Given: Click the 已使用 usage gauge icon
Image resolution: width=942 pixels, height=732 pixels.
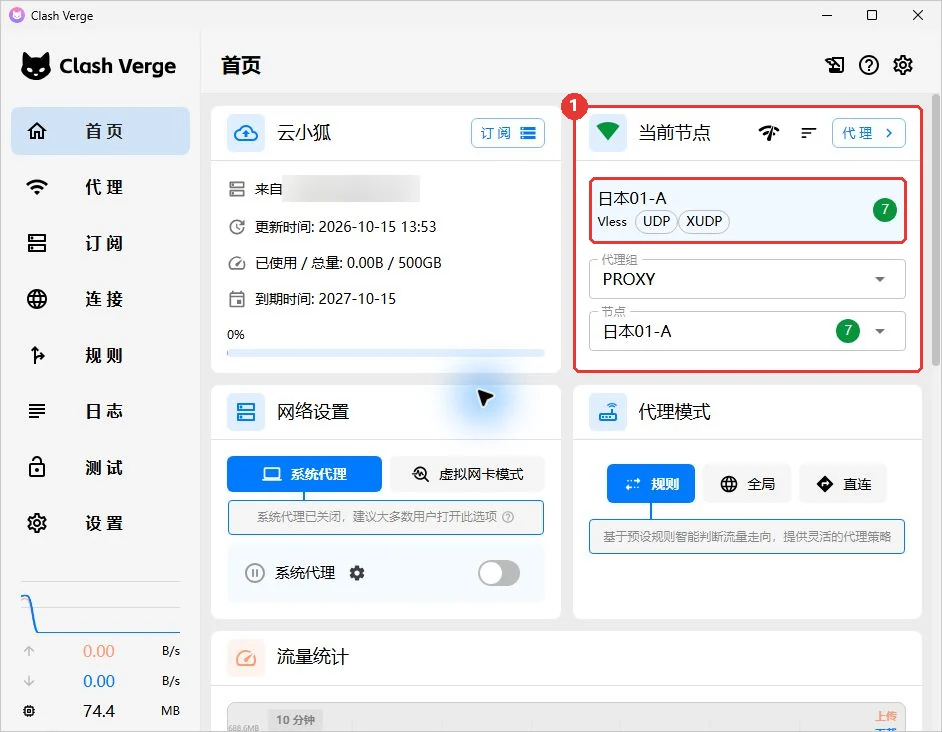Looking at the screenshot, I should tap(237, 263).
